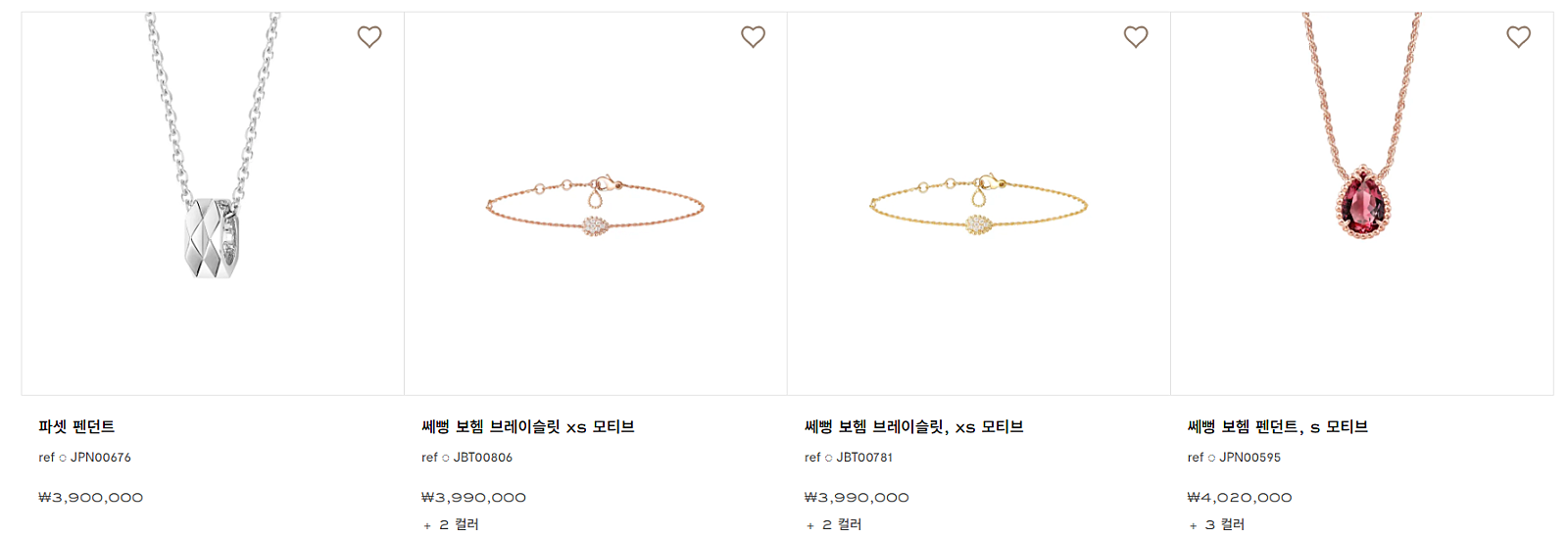Screen dimensions: 1568x538
Task: Click the ₩4,020,000 price
Action: pos(1240,498)
